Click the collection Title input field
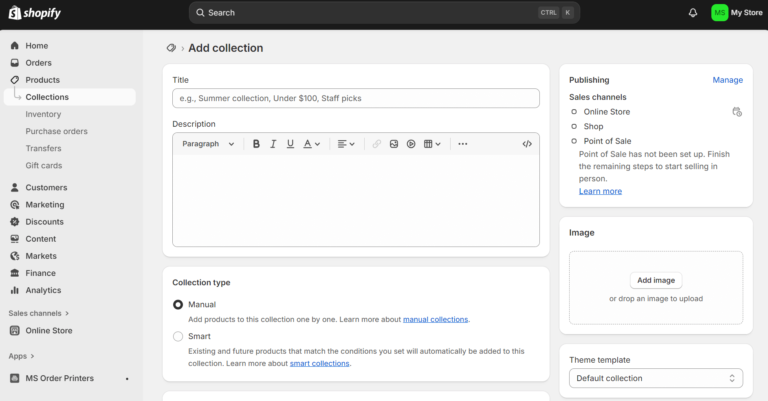This screenshot has width=768, height=401. click(356, 98)
